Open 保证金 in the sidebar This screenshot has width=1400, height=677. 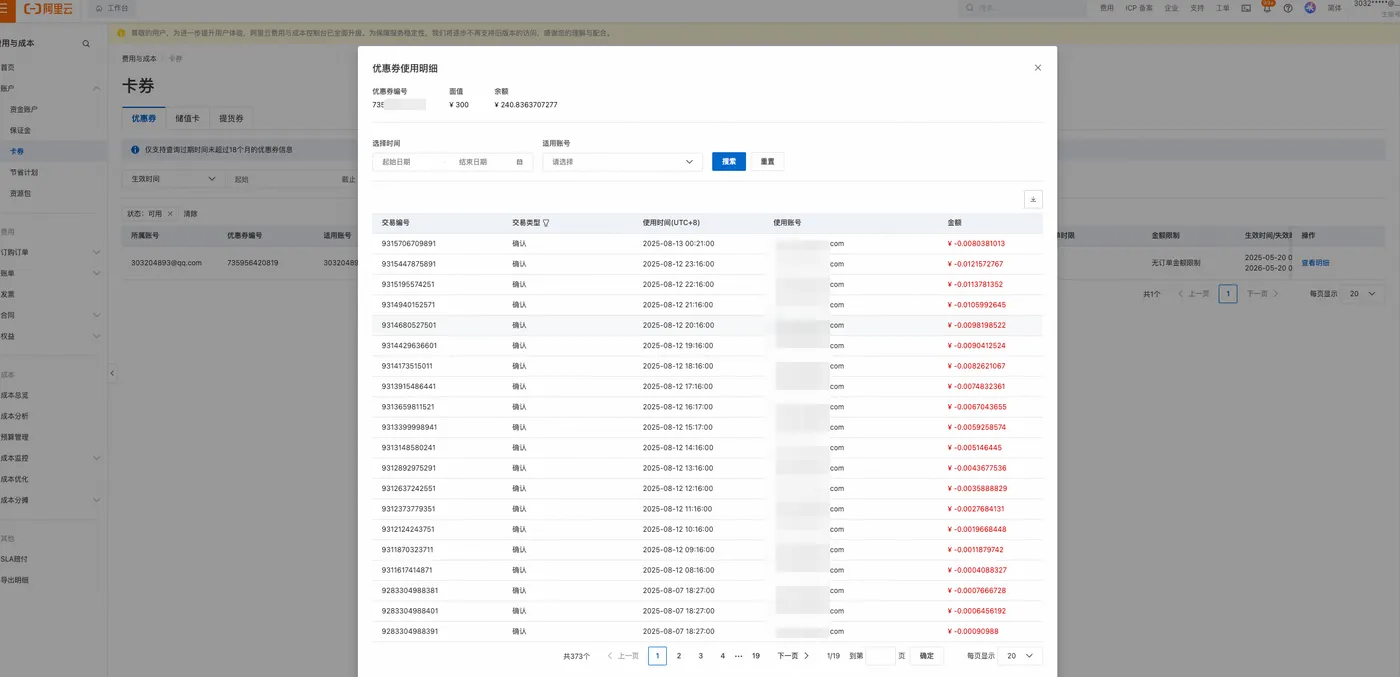pos(20,130)
